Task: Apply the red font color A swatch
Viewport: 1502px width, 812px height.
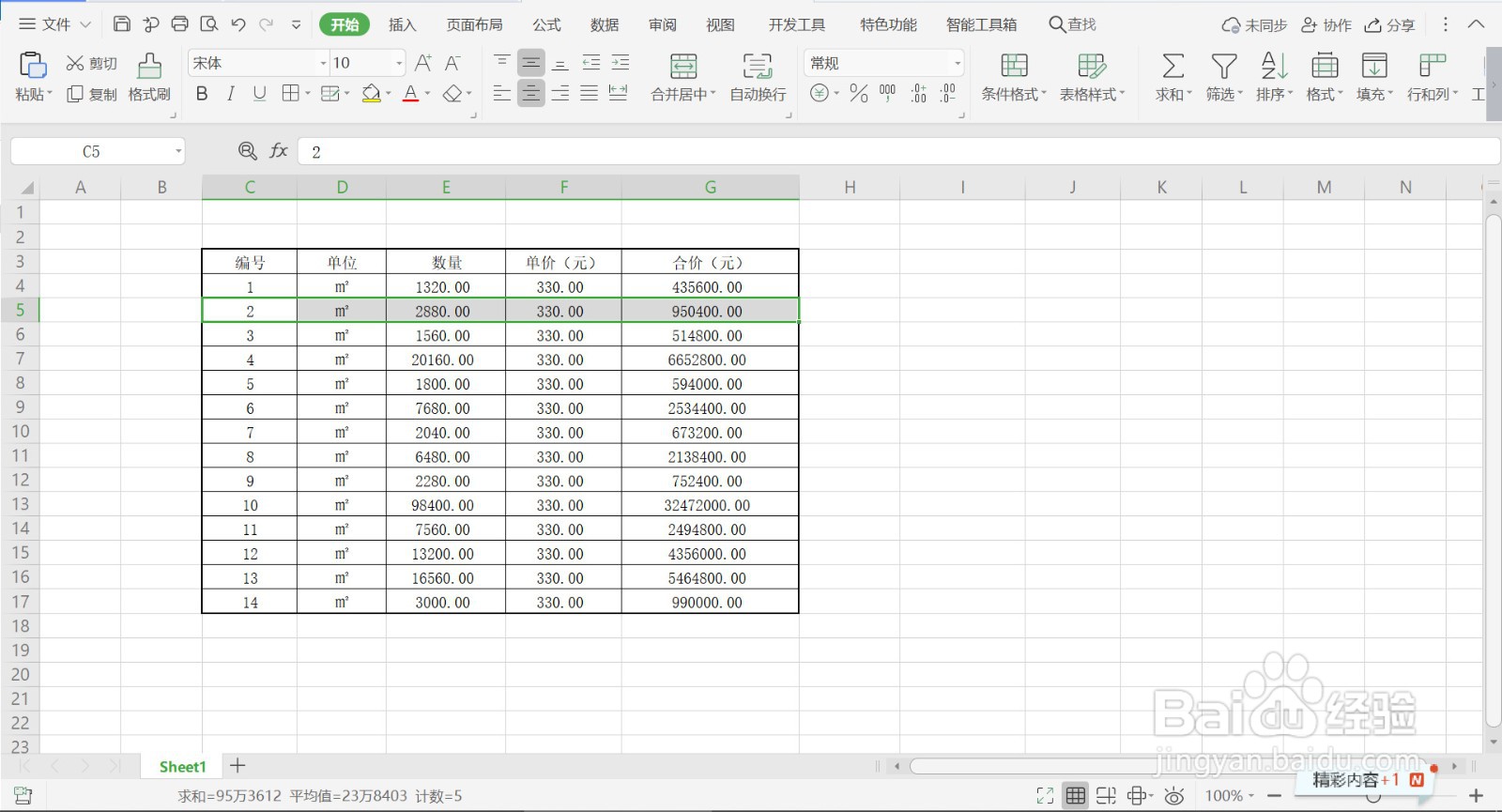Action: click(410, 93)
